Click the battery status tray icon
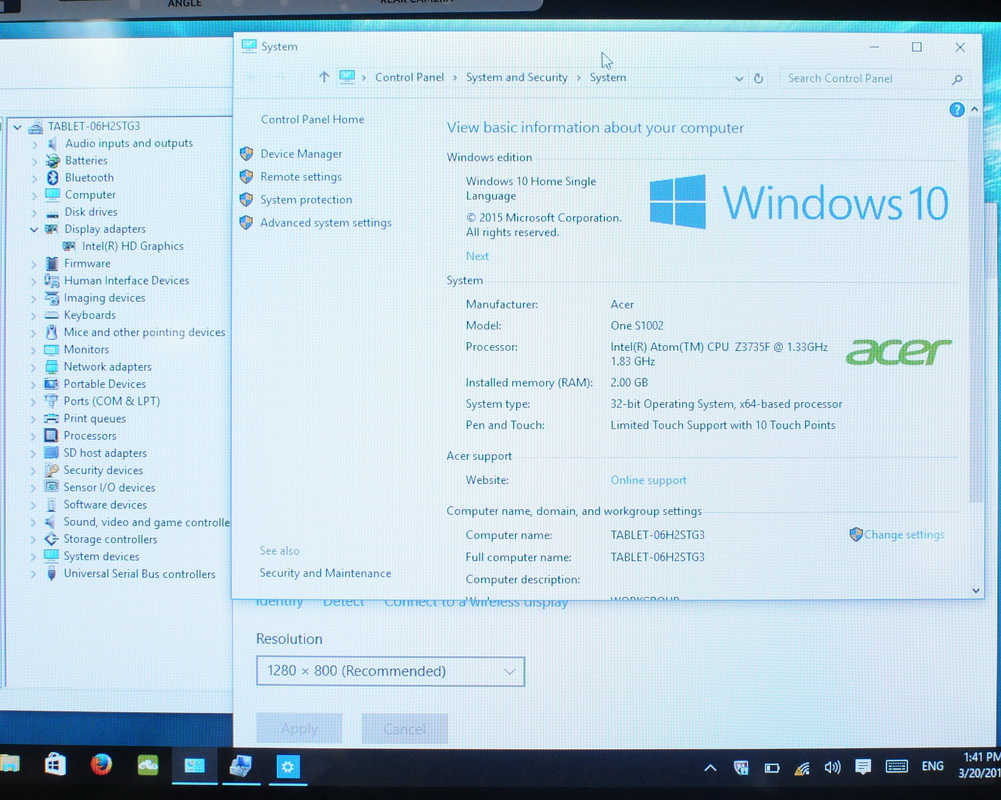 (x=772, y=768)
